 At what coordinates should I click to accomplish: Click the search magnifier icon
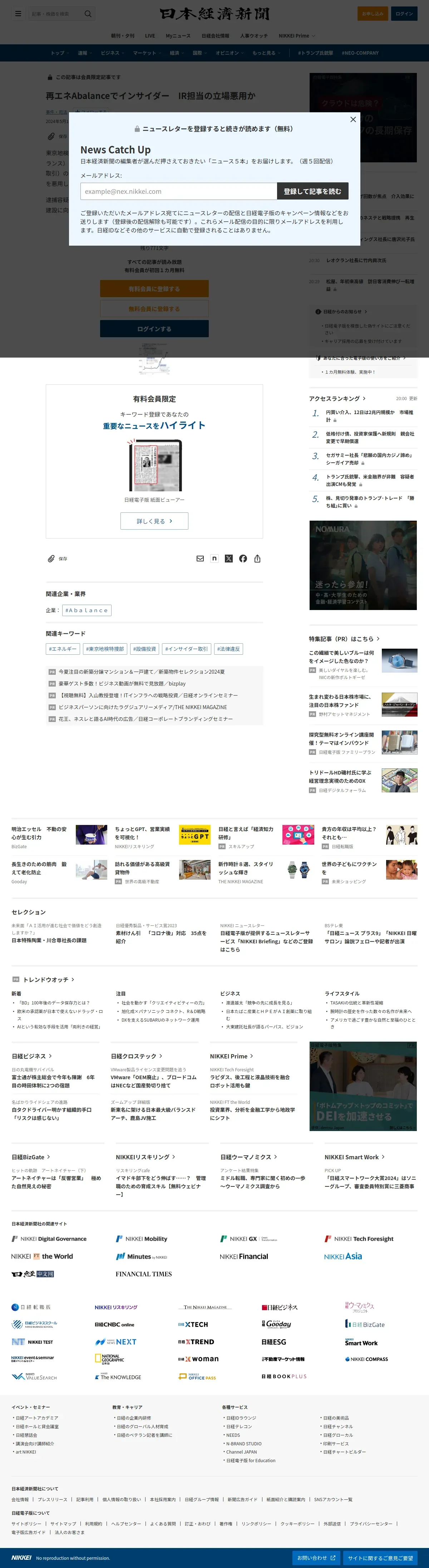coord(88,13)
